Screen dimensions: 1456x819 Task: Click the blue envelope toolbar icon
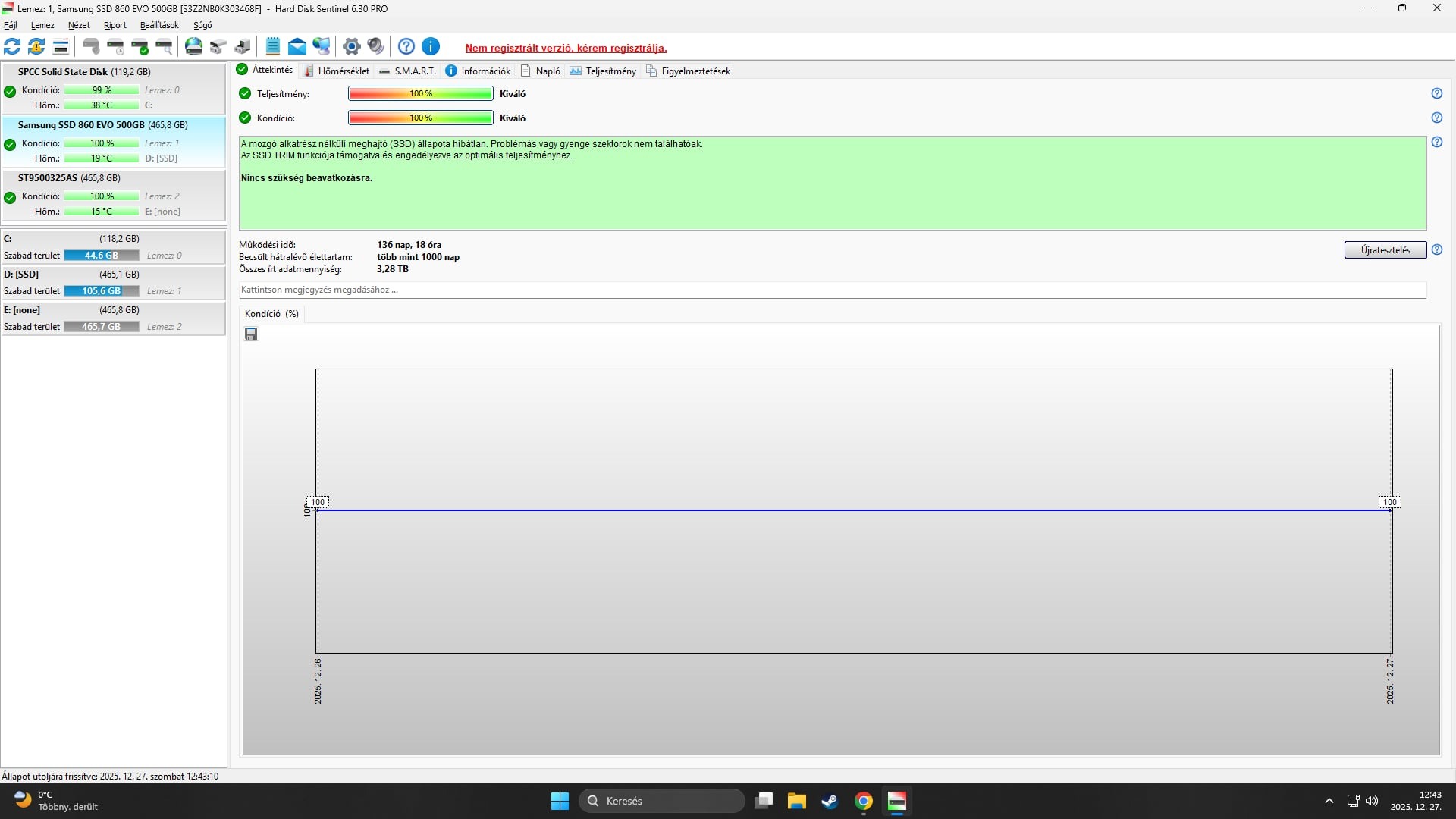click(x=297, y=47)
